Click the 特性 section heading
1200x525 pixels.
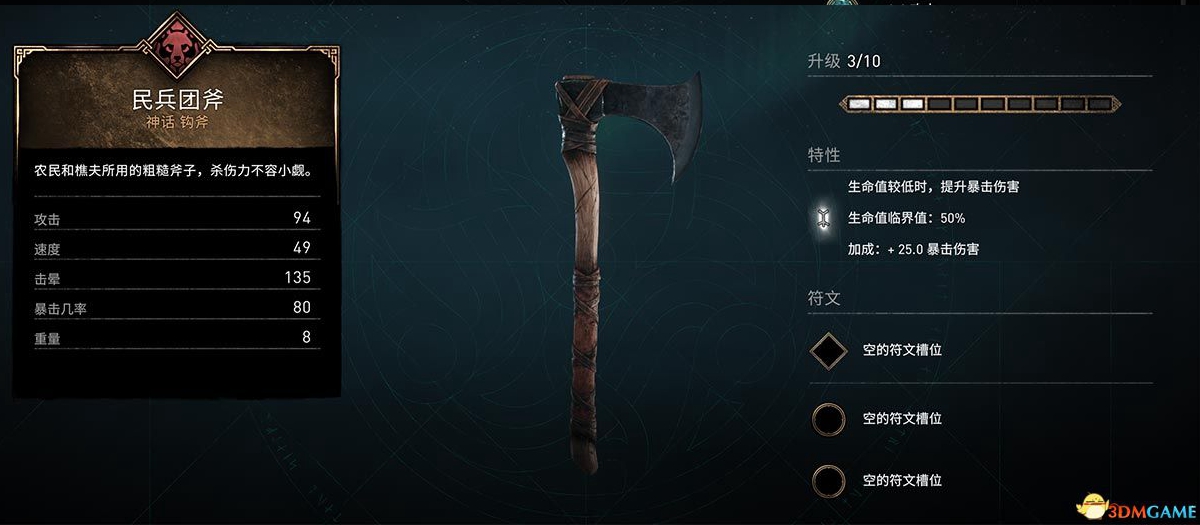[824, 155]
